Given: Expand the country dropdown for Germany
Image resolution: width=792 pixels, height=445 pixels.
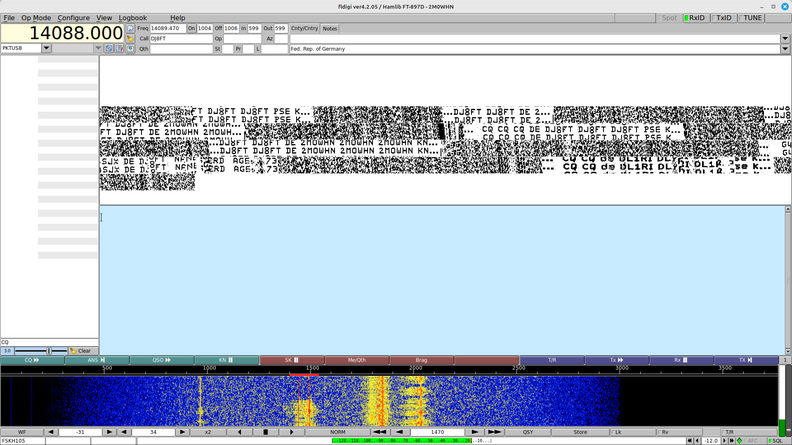Looking at the screenshot, I should click(x=785, y=48).
